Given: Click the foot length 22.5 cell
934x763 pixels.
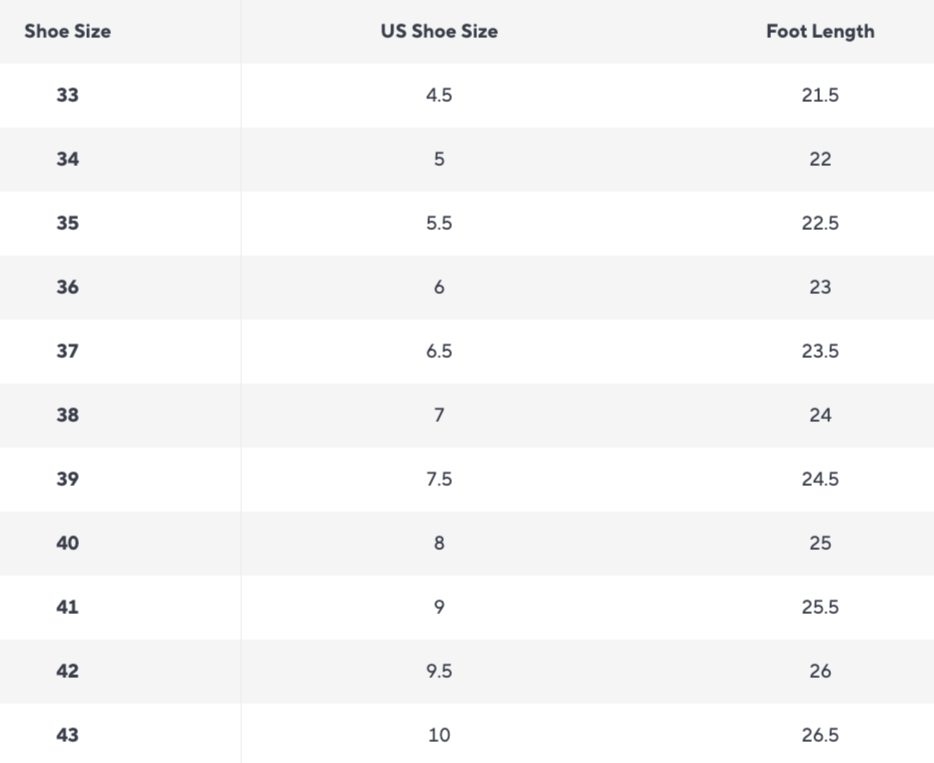Looking at the screenshot, I should [819, 223].
